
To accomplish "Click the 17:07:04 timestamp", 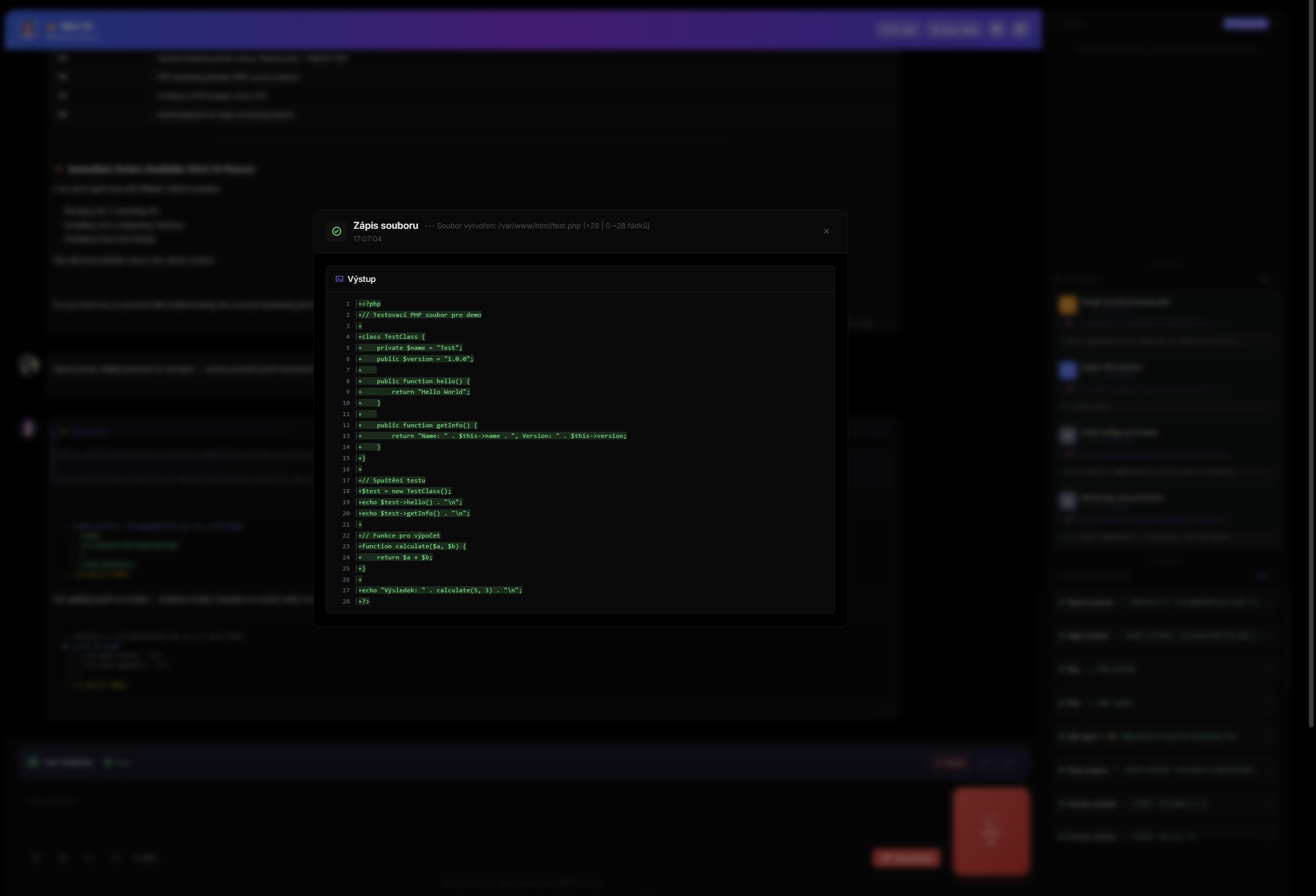I will pos(368,239).
